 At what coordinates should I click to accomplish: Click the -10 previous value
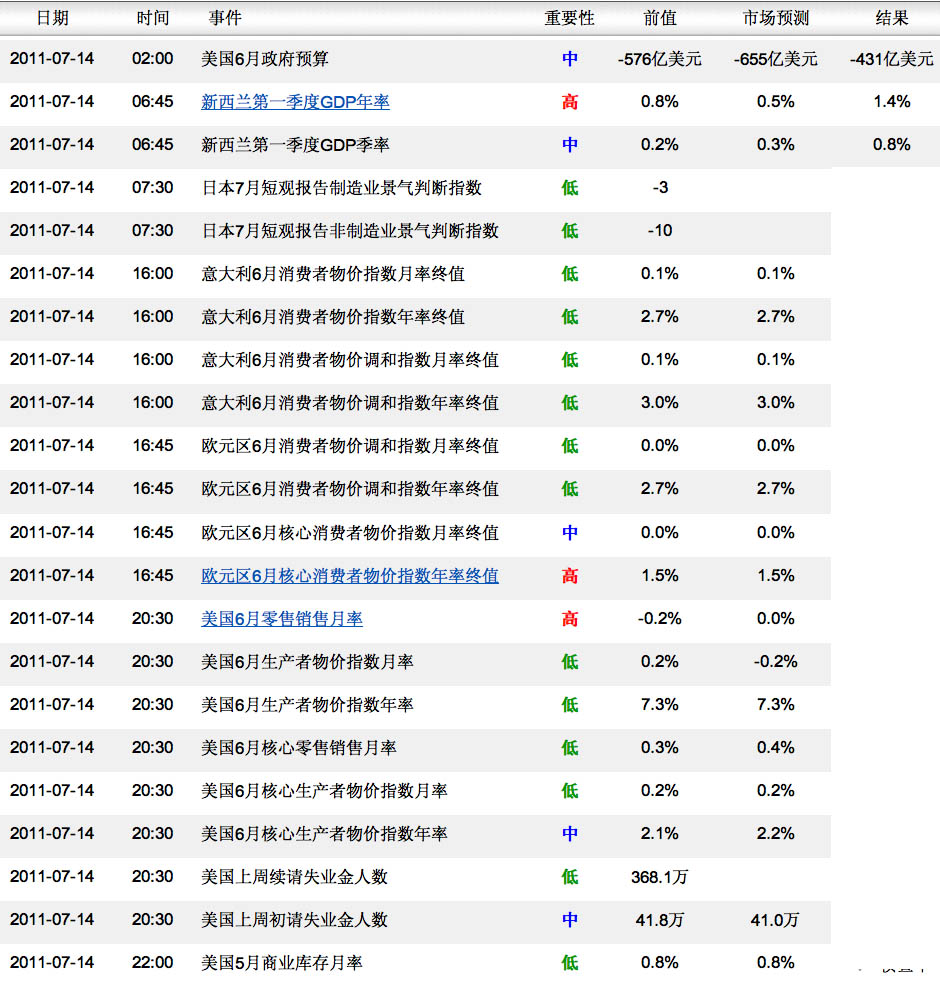coord(660,231)
